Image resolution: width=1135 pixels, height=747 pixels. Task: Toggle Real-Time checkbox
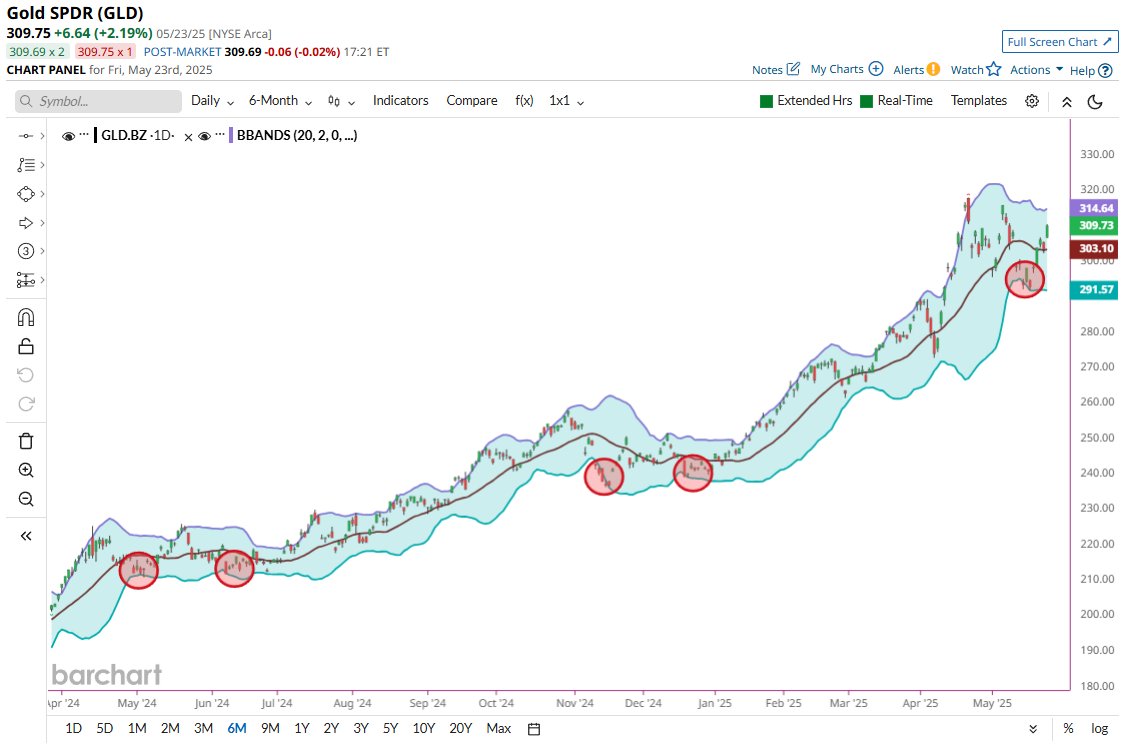(x=866, y=101)
